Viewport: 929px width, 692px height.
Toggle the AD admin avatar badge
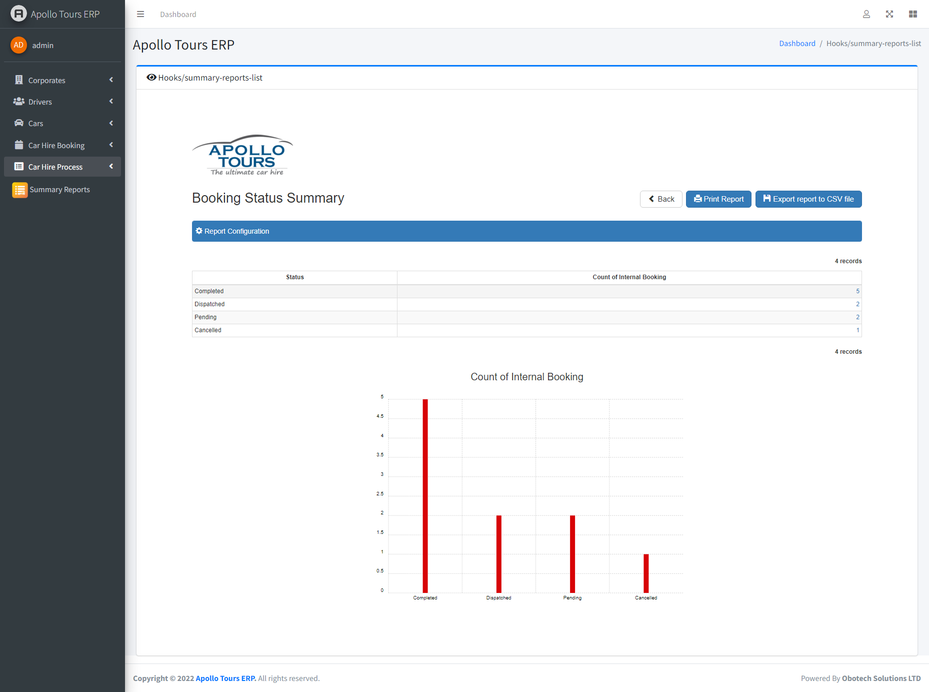pyautogui.click(x=18, y=45)
